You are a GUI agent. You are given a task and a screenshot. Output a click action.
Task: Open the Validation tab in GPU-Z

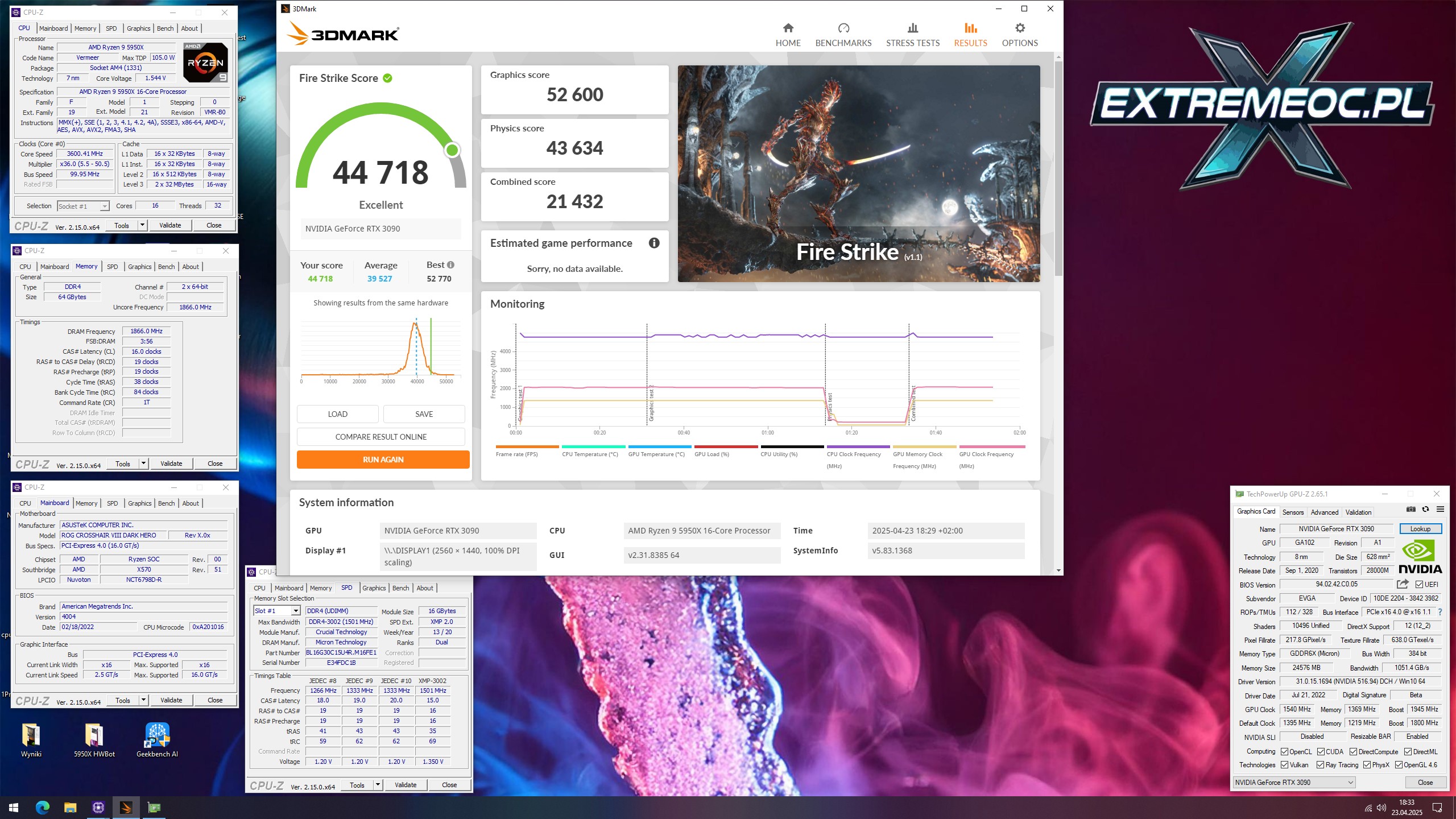[x=1358, y=512]
